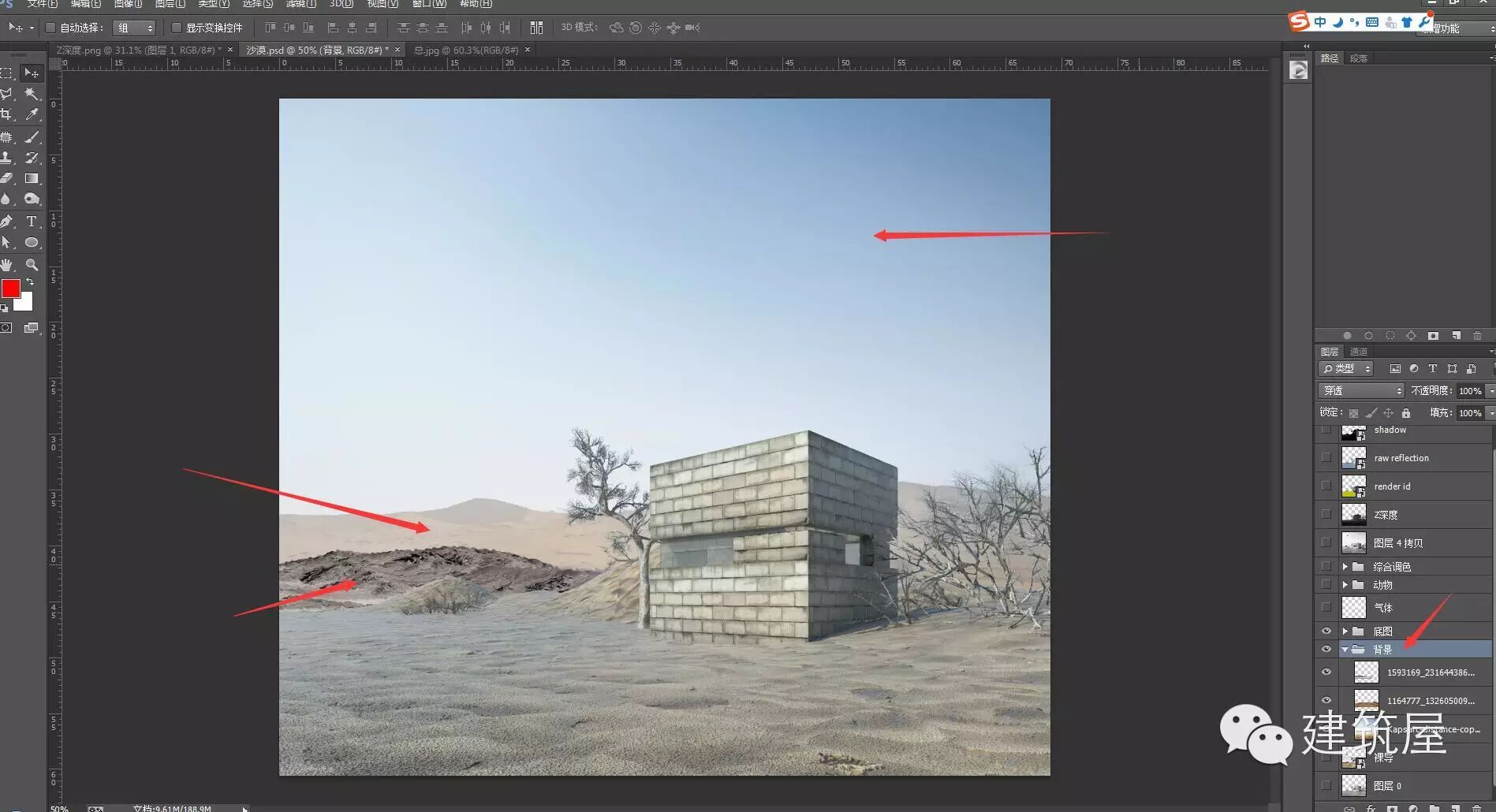This screenshot has height=812, width=1496.
Task: Select the Magic Wand tool
Action: 32,94
